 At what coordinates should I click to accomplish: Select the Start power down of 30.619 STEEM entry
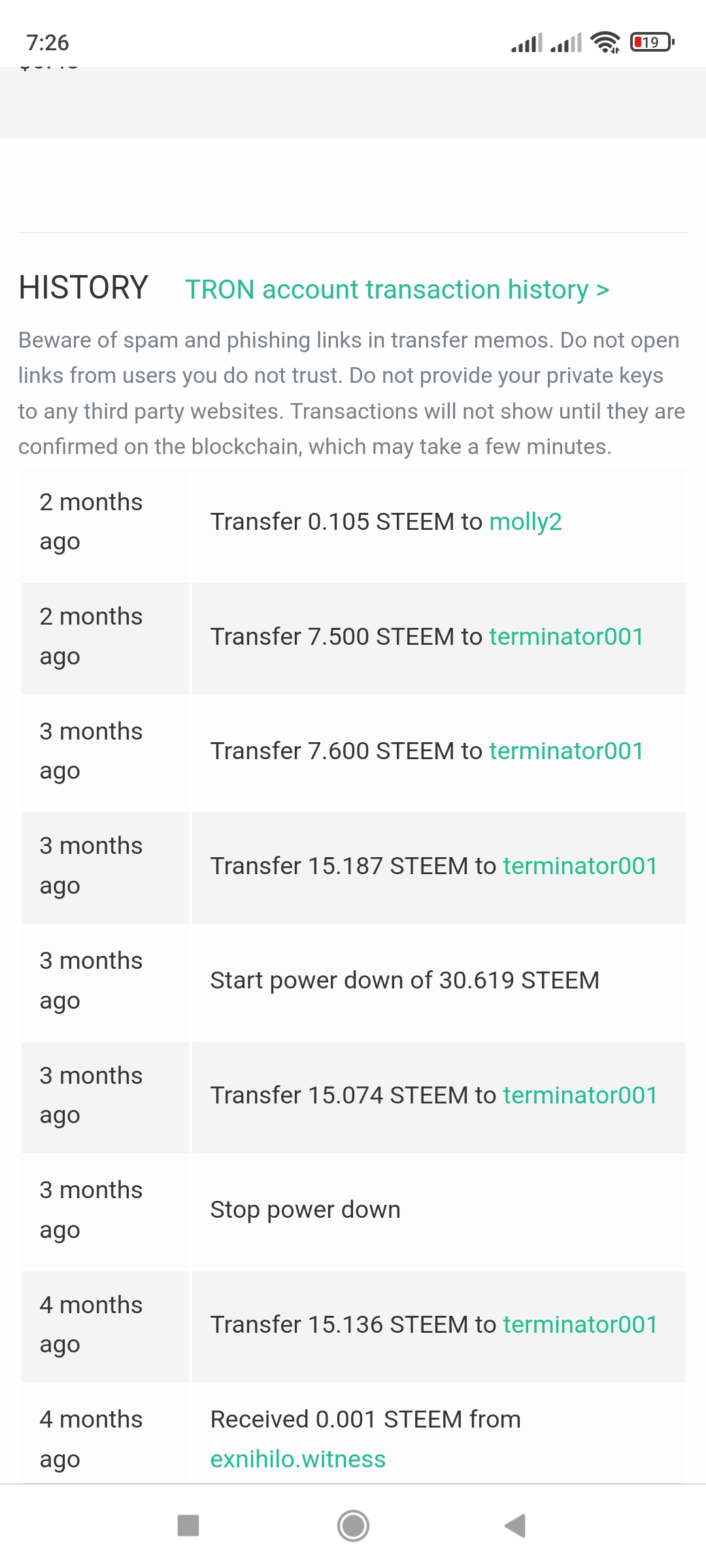click(405, 980)
